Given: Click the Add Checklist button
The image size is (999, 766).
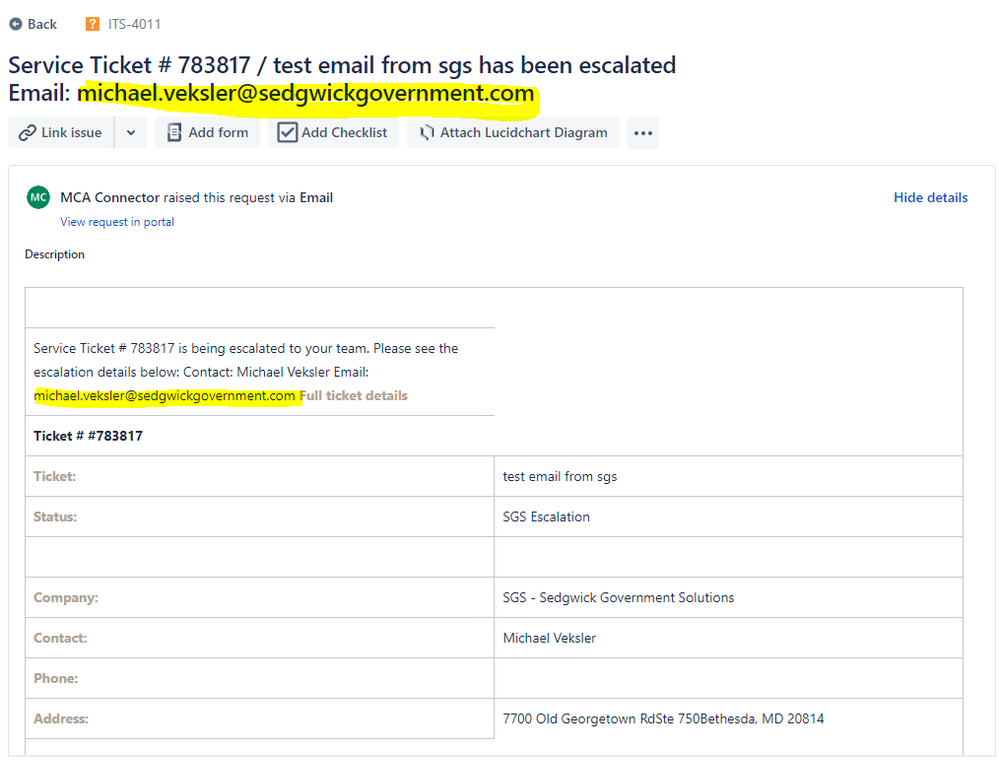Looking at the screenshot, I should point(333,133).
